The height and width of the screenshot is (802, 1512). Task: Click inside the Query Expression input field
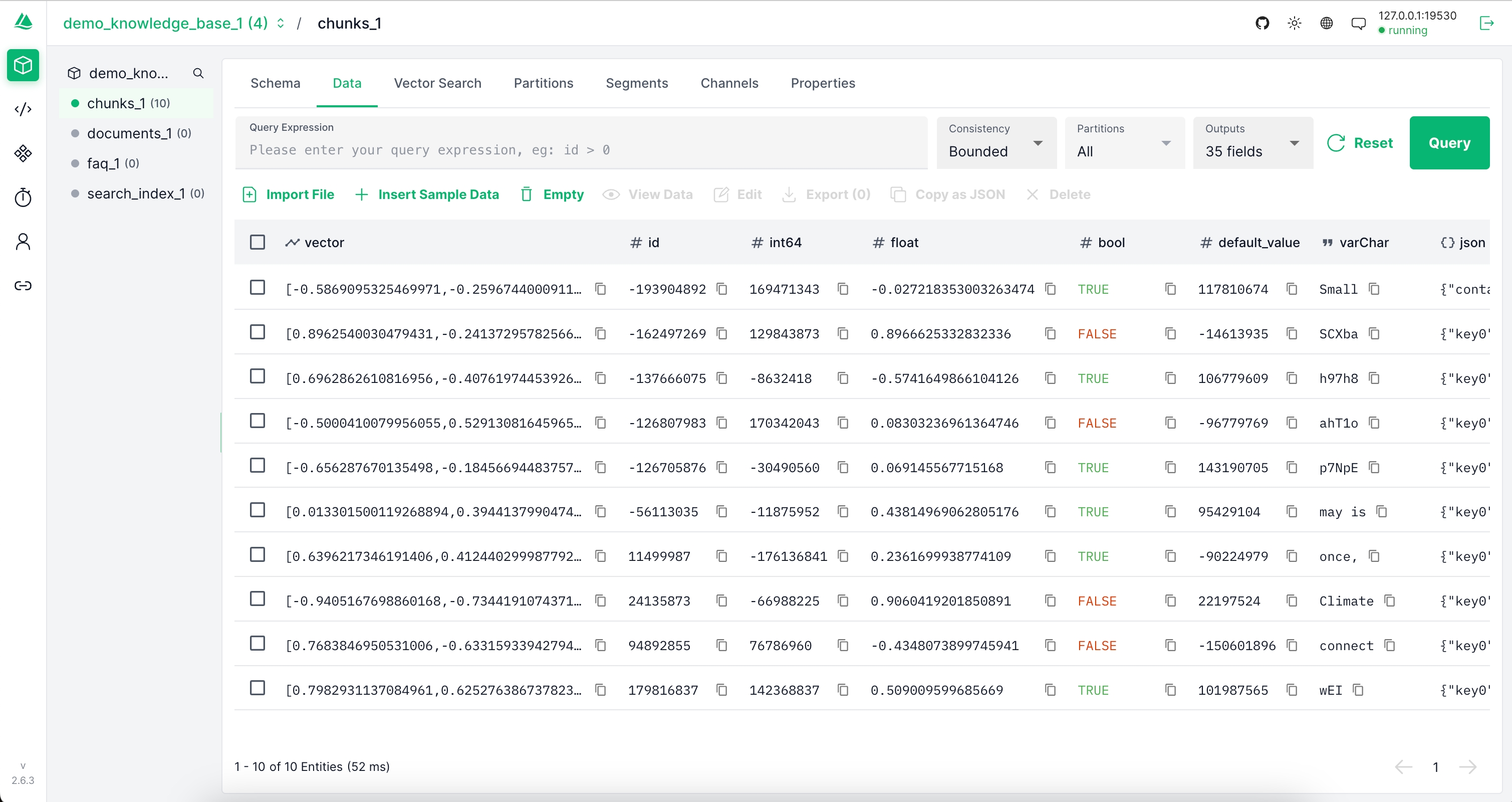[581, 150]
